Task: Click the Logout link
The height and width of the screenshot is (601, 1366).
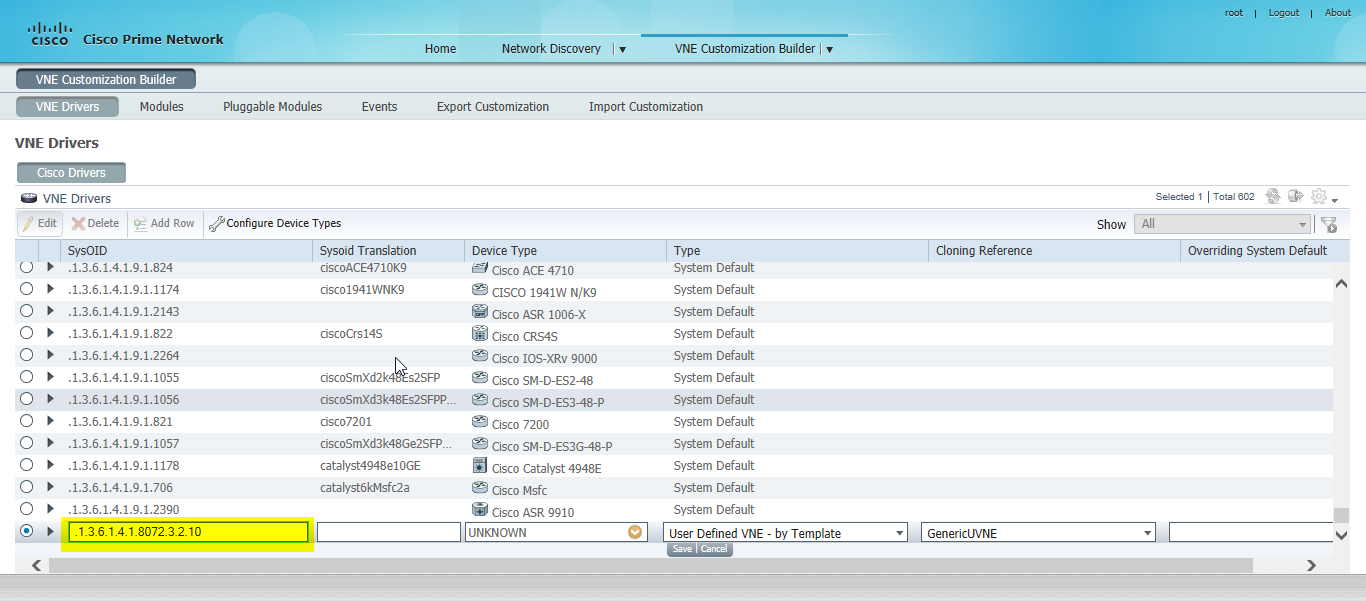Action: (1283, 12)
